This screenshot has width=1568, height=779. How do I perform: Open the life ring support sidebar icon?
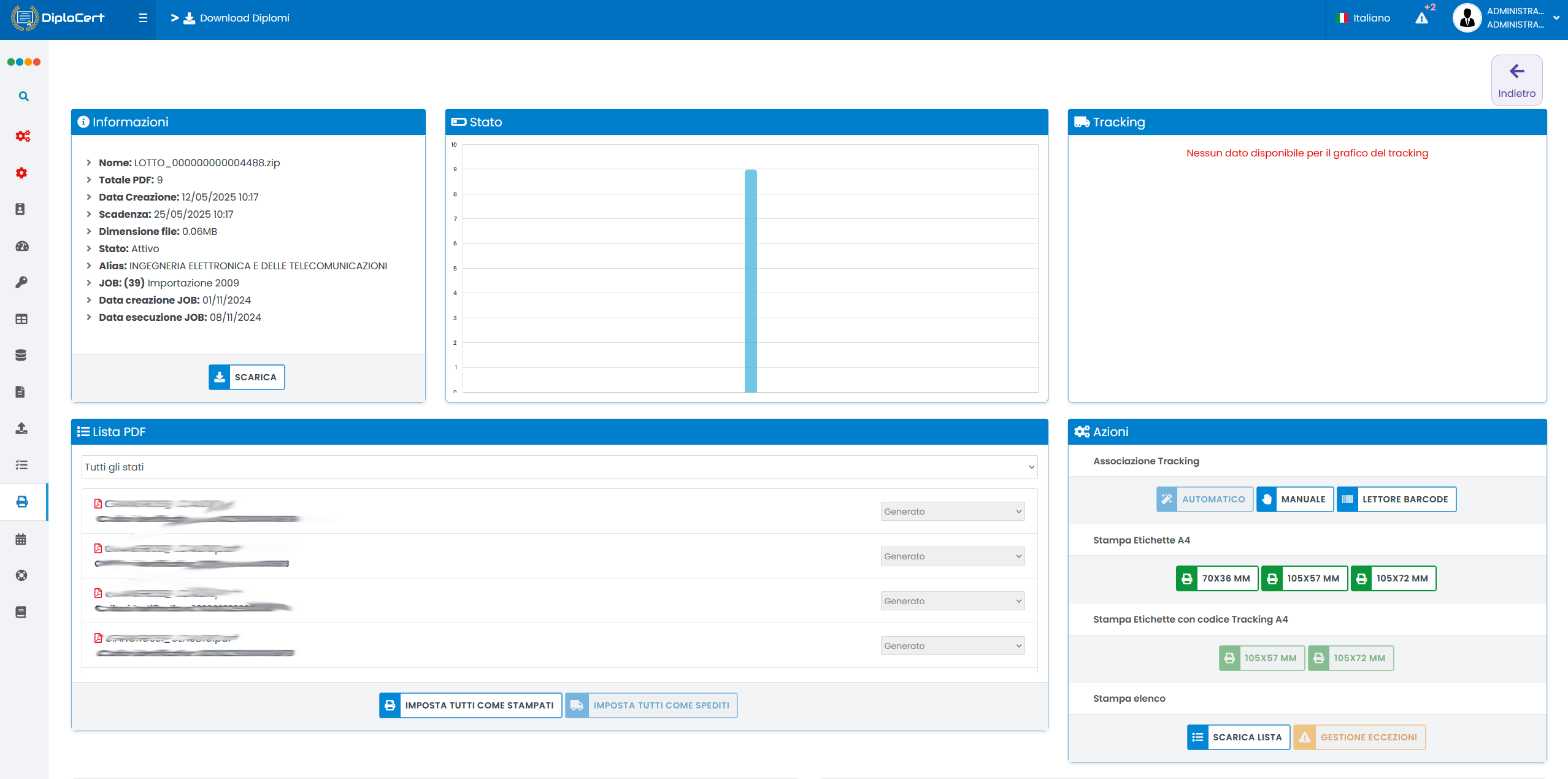click(x=21, y=575)
